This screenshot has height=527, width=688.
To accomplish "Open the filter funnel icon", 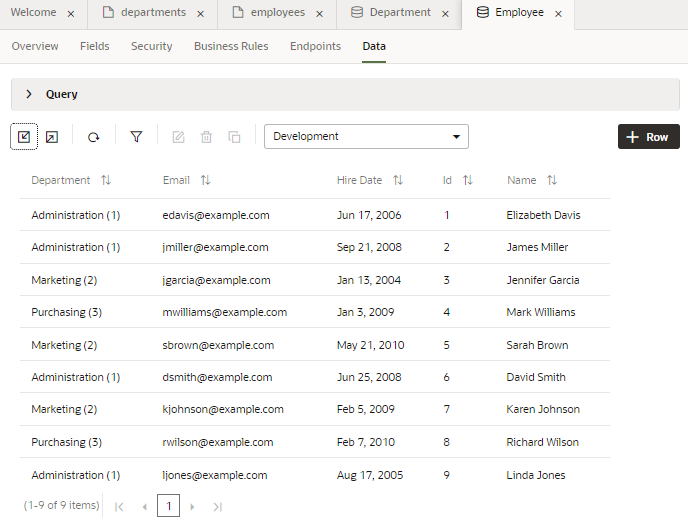I will point(136,137).
